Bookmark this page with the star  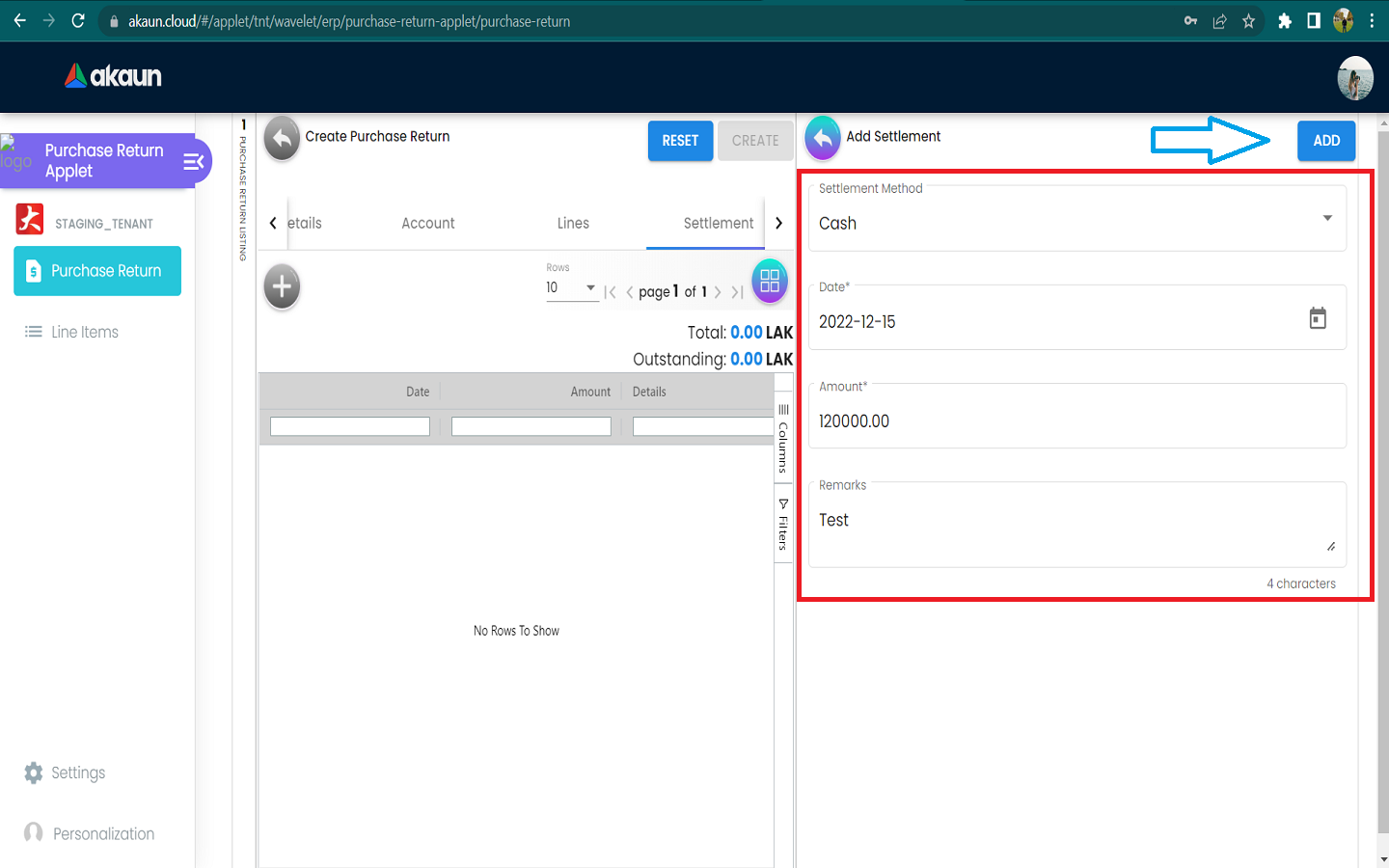tap(1249, 20)
